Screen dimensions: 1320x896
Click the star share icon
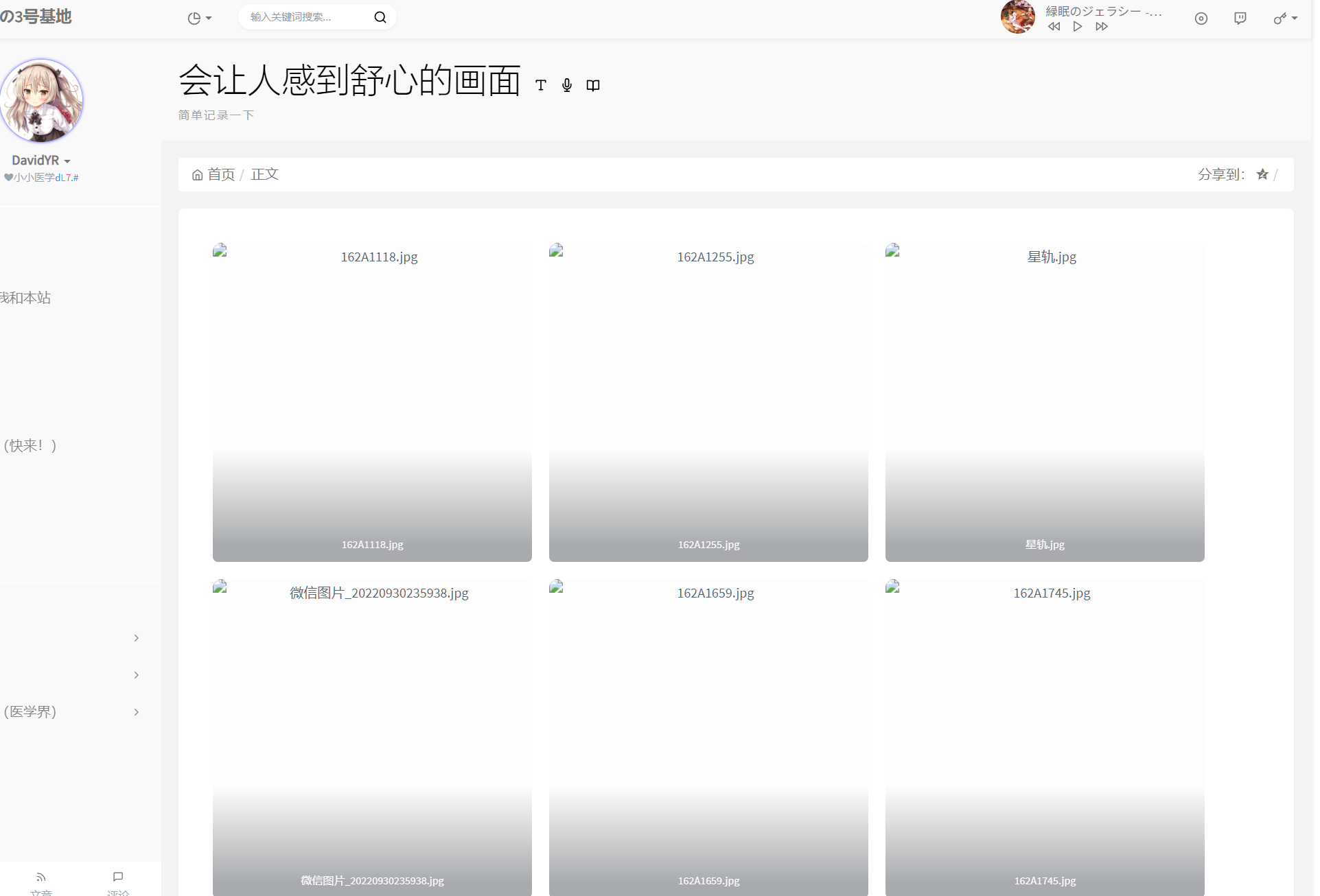pyautogui.click(x=1262, y=174)
